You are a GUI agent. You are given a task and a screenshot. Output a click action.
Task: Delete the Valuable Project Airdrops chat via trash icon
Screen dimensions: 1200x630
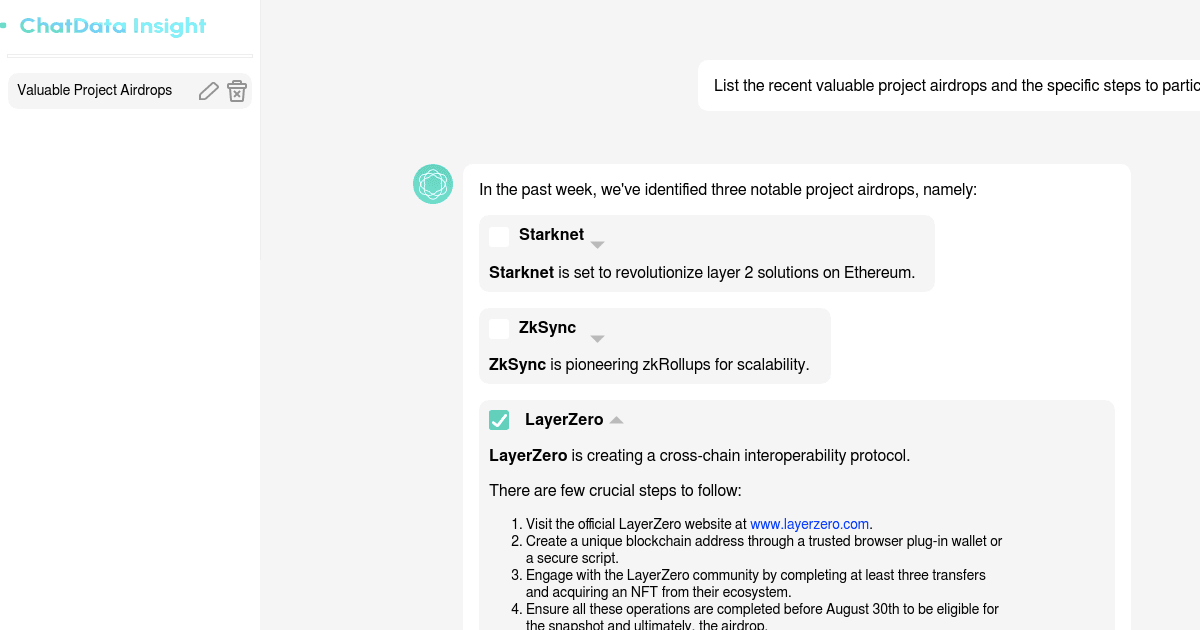coord(237,90)
